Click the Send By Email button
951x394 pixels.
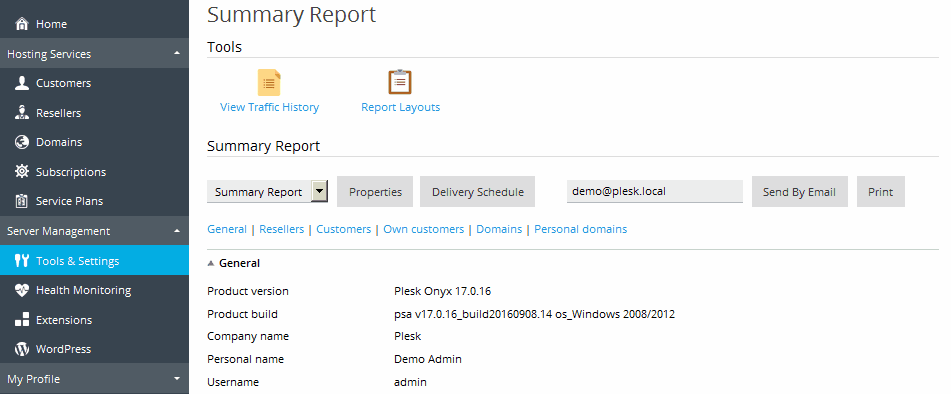[799, 192]
